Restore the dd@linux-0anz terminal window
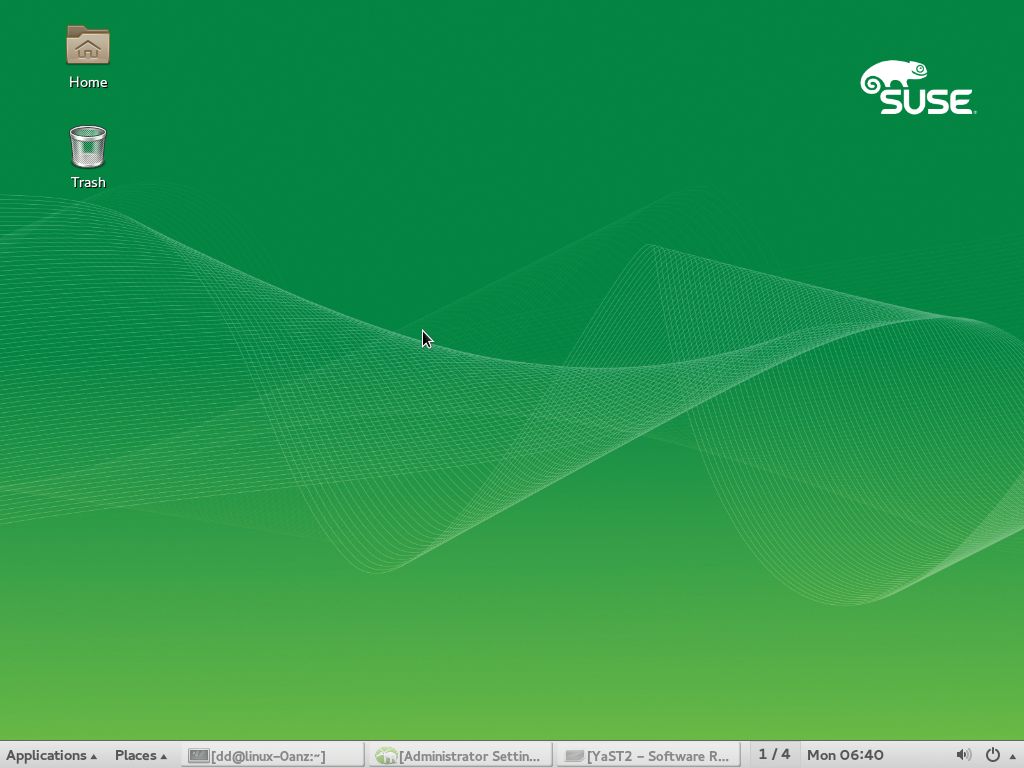This screenshot has height=768, width=1024. (x=268, y=756)
